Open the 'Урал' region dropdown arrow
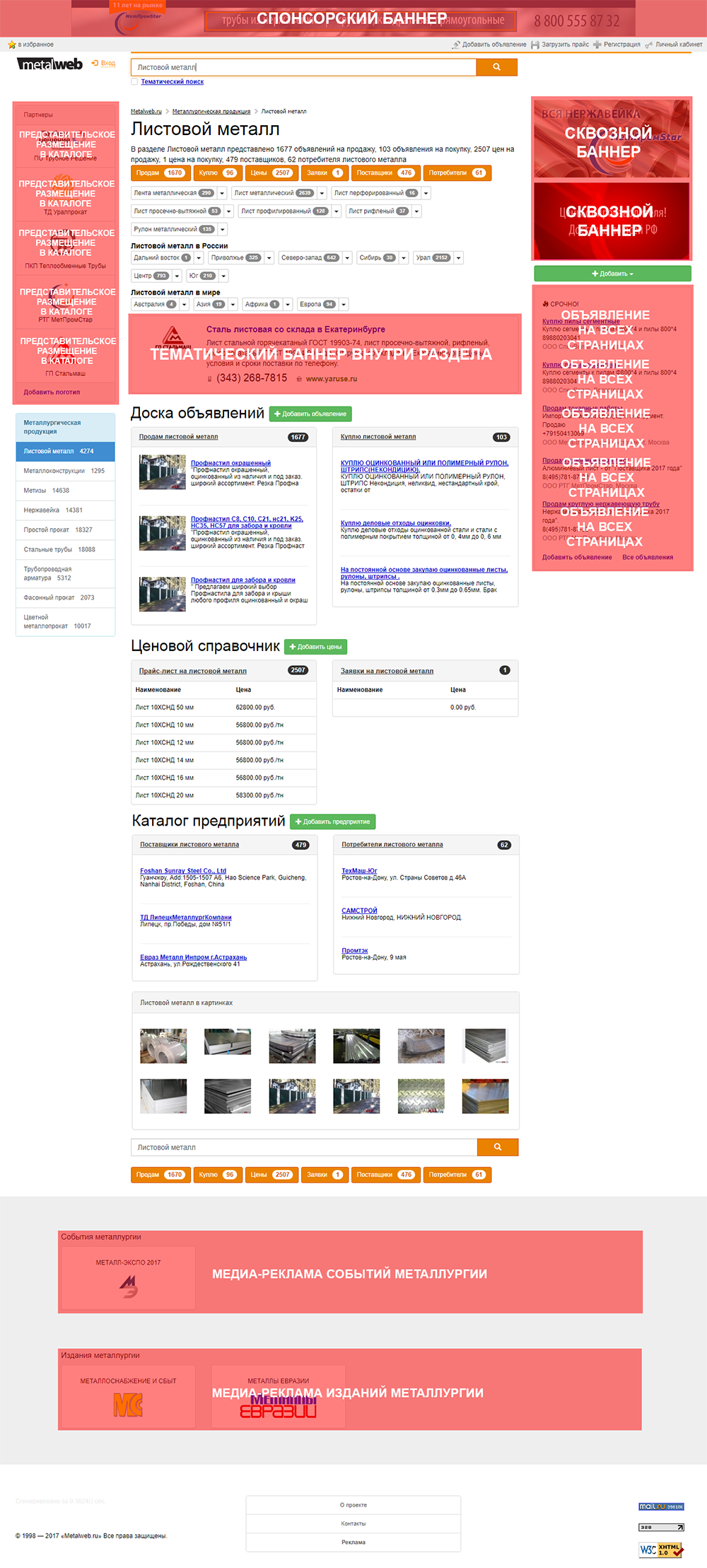Image resolution: width=707 pixels, height=1568 pixels. [458, 258]
